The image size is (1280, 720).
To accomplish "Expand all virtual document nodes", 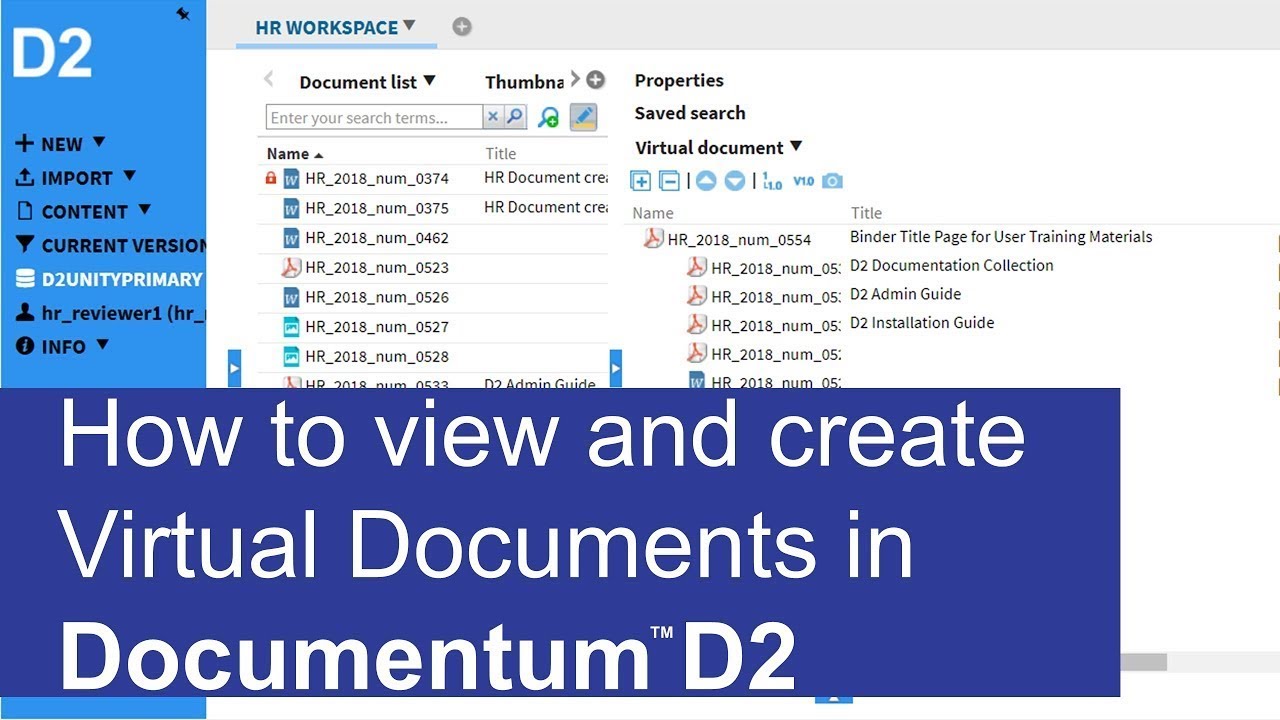I will click(641, 181).
